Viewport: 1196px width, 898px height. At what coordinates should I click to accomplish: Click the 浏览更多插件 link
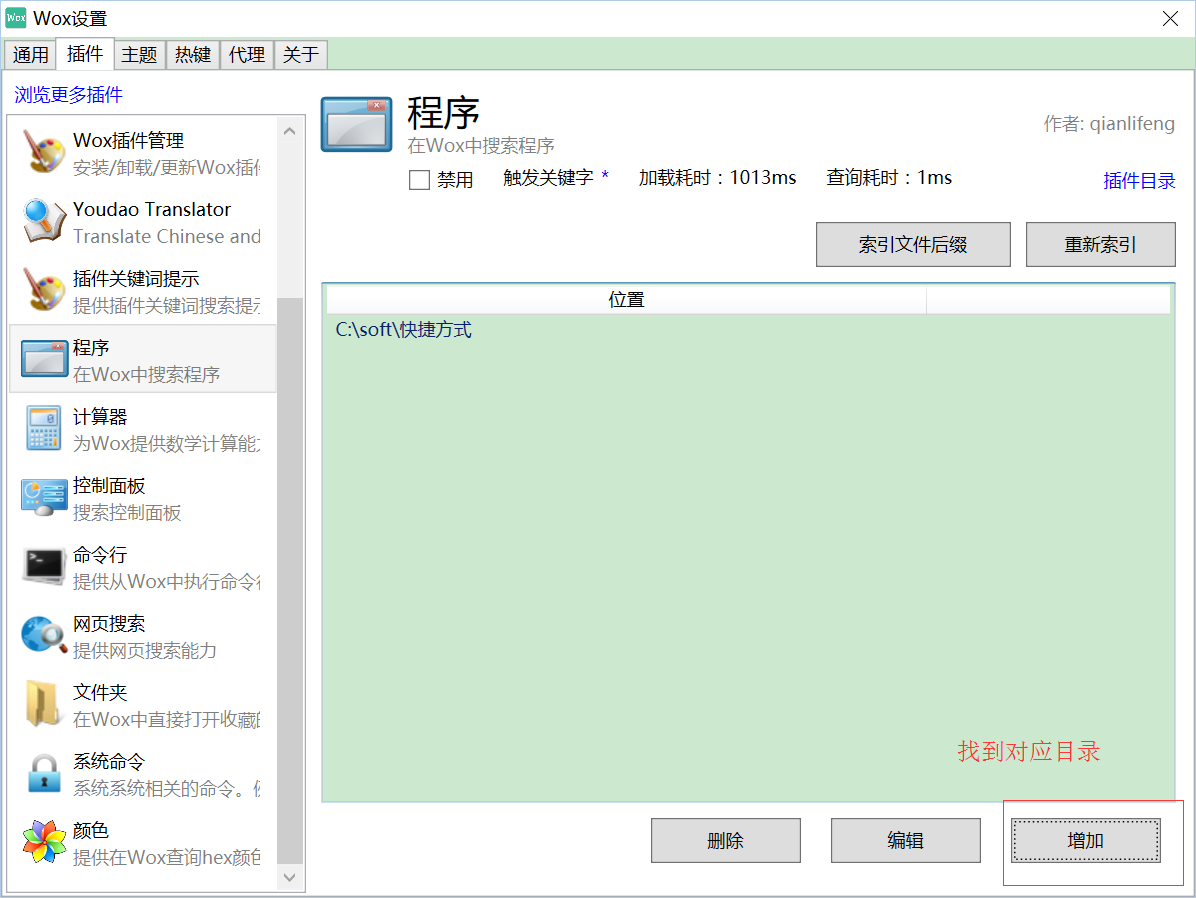tap(69, 95)
